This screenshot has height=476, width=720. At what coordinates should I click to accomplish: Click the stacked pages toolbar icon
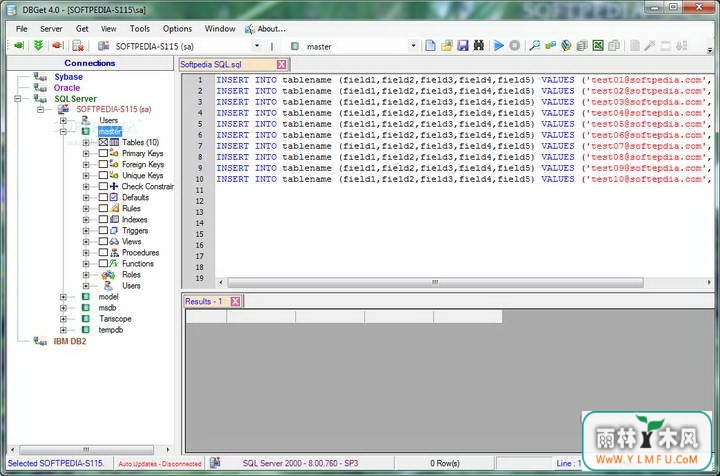[582, 46]
